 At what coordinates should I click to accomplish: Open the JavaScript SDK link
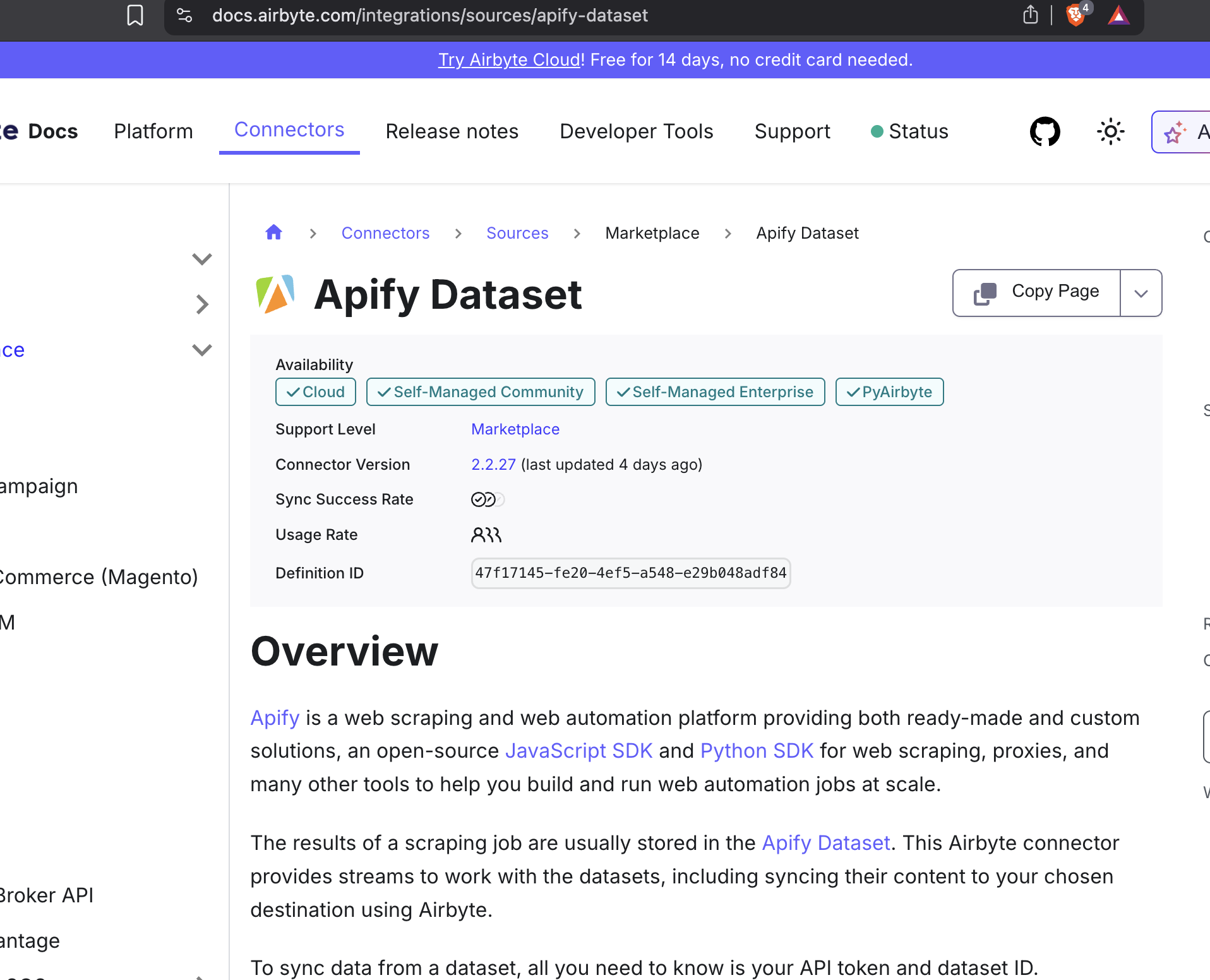tap(578, 751)
